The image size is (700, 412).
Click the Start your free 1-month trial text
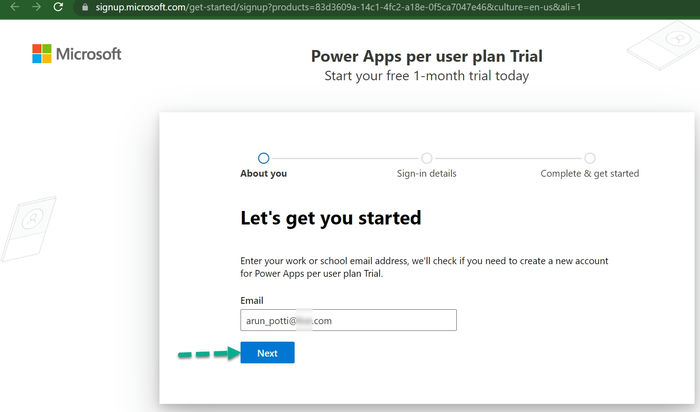click(427, 76)
